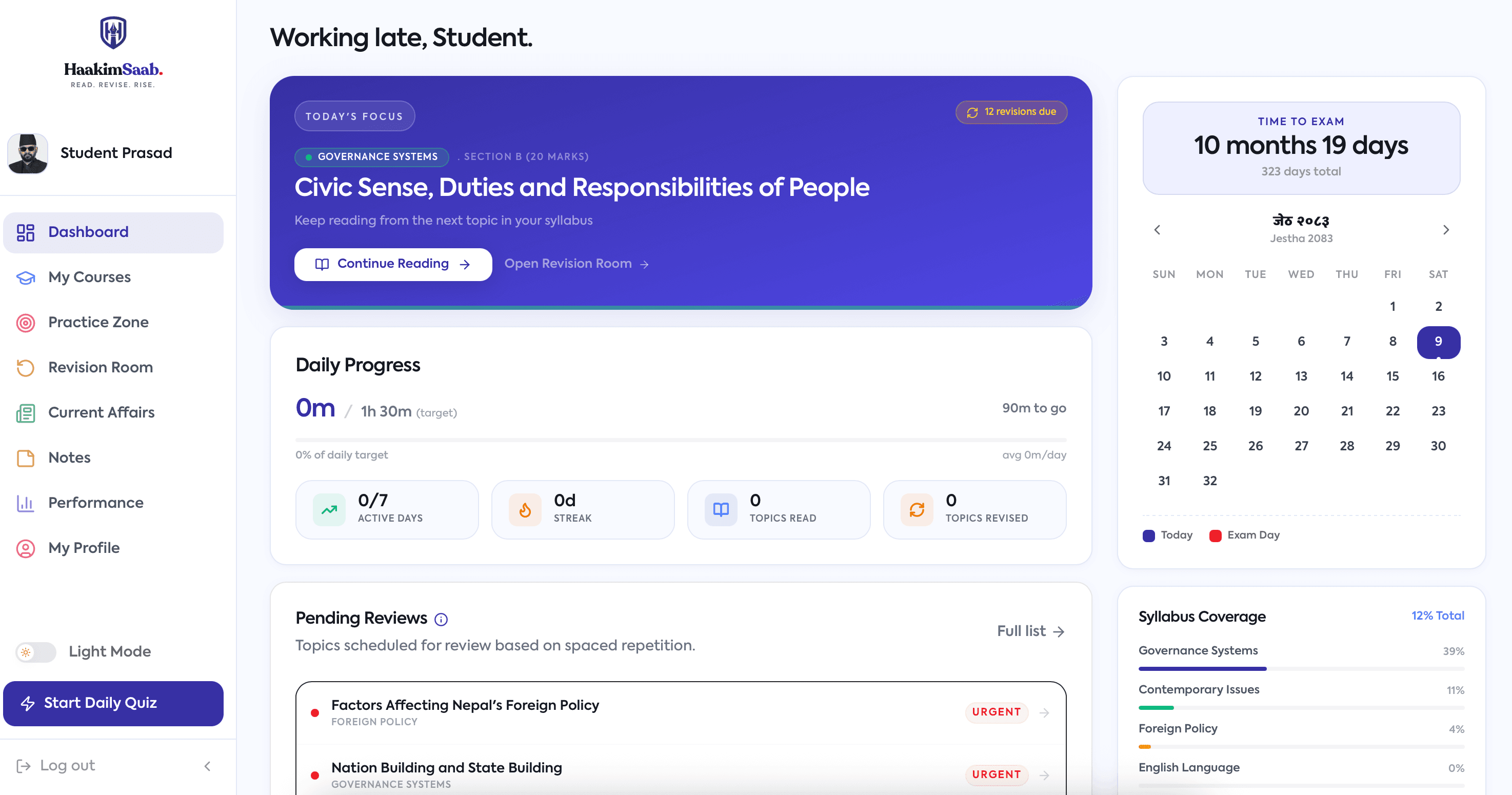
Task: Open the Full list link
Action: (x=1031, y=631)
